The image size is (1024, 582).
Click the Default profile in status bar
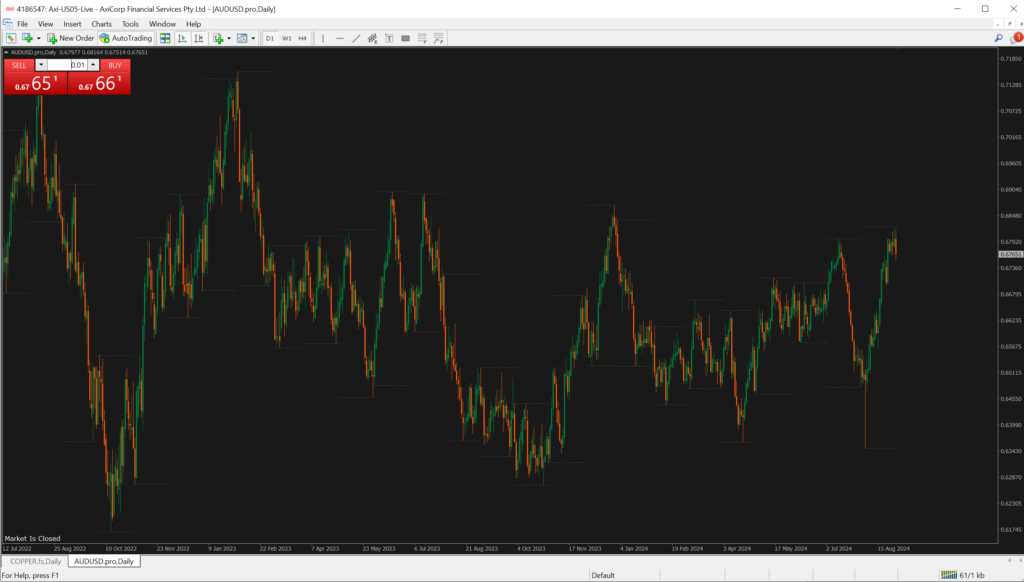603,575
